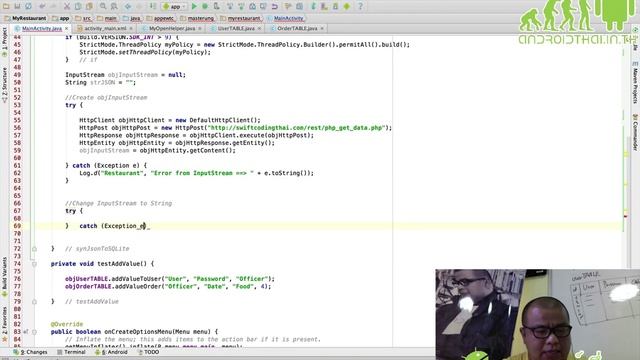This screenshot has width=640, height=360.
Task: Click the Make Project icon
Action: pos(153,6)
